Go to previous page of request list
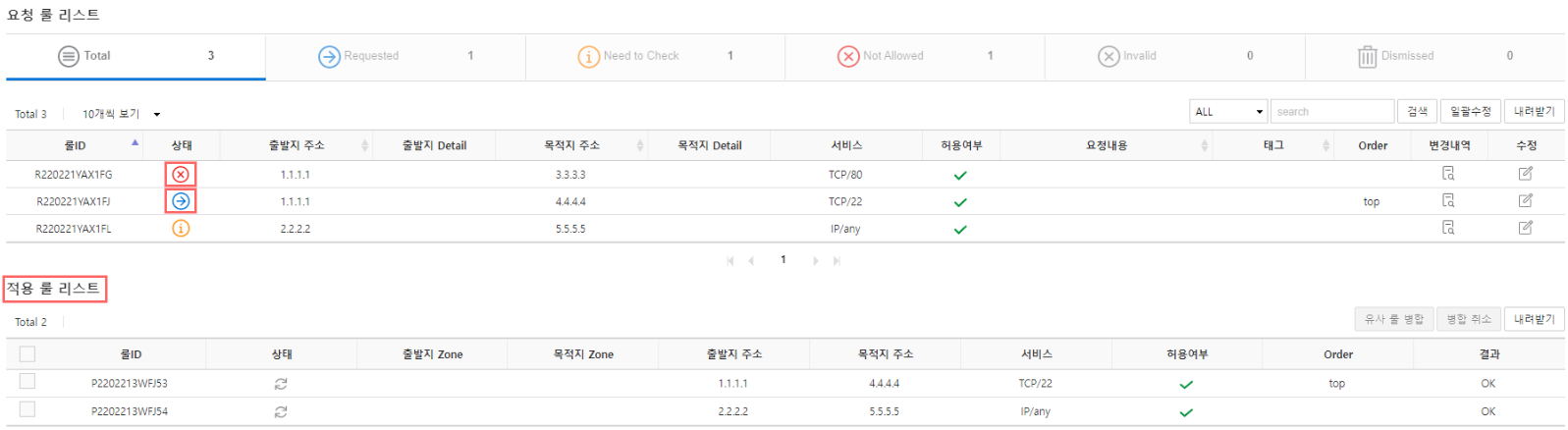 click(x=751, y=261)
